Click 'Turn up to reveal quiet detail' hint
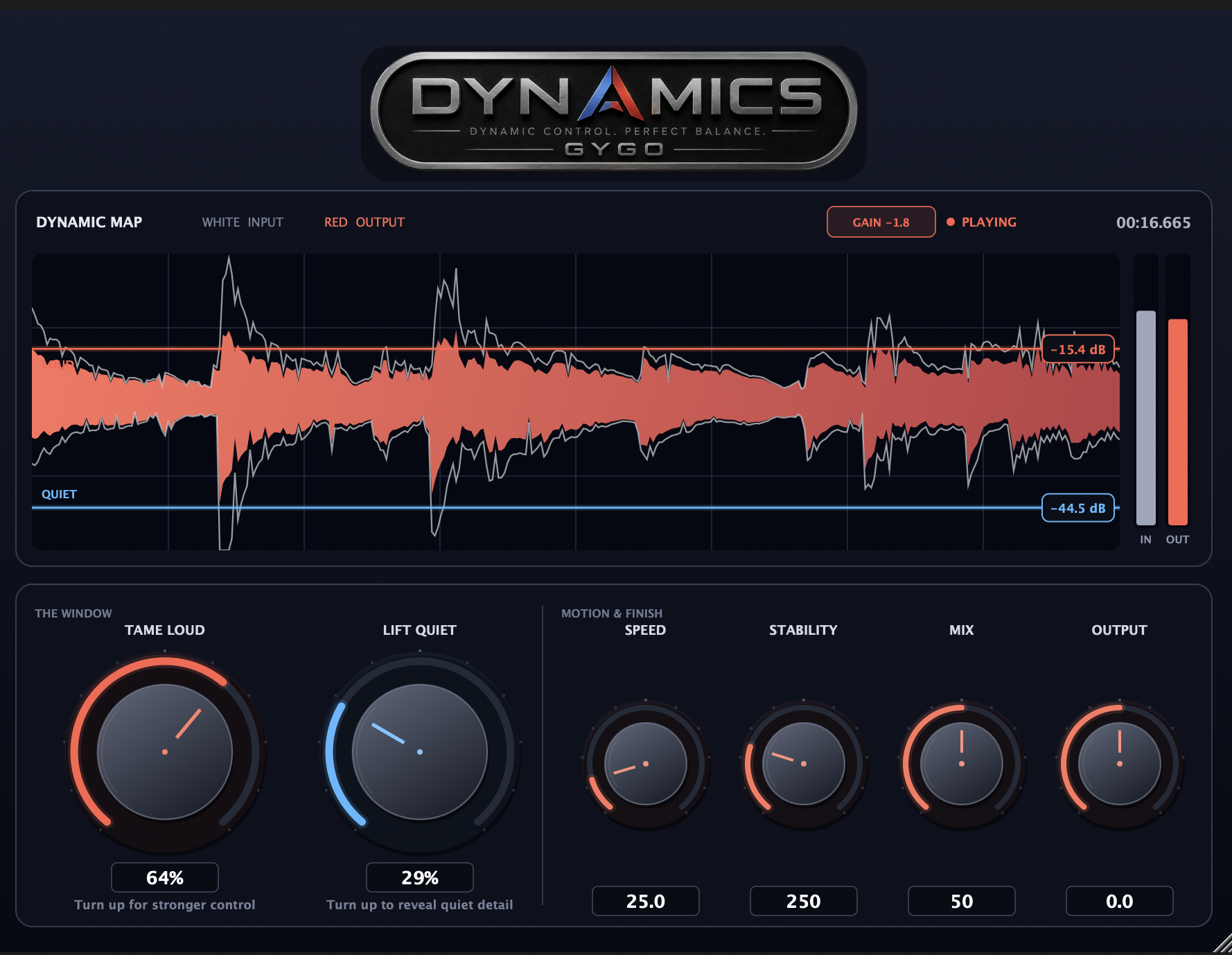This screenshot has height=955, width=1232. click(x=420, y=904)
